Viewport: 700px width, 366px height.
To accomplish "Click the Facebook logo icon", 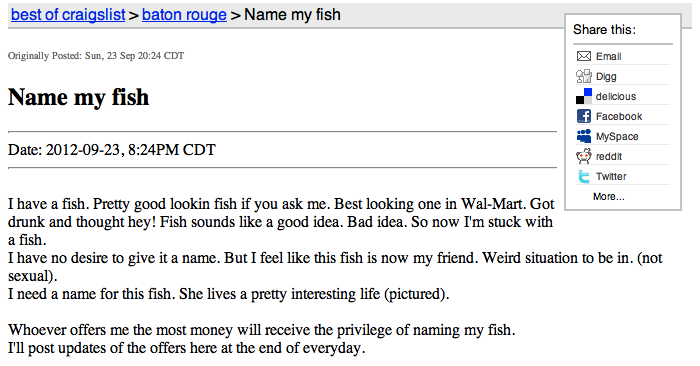I will (x=583, y=116).
